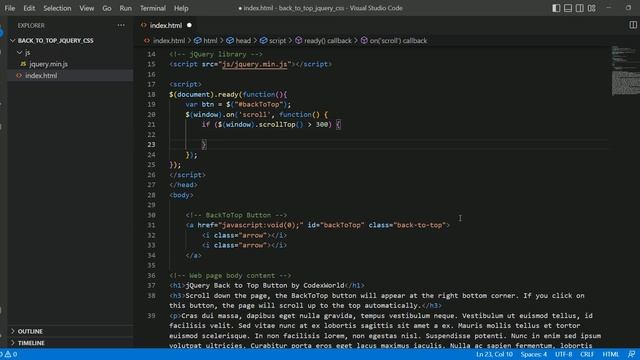Screen dimensions: 640x360
Task: Open Explorer Views and More Actions ellipsis
Action: (x=121, y=25)
